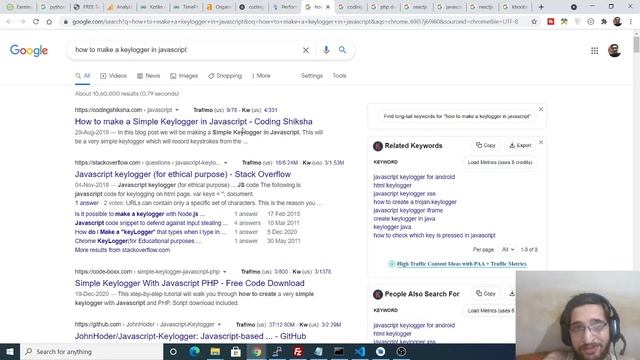Open the browser home page
This screenshot has height=360, width=640.
click(49, 21)
